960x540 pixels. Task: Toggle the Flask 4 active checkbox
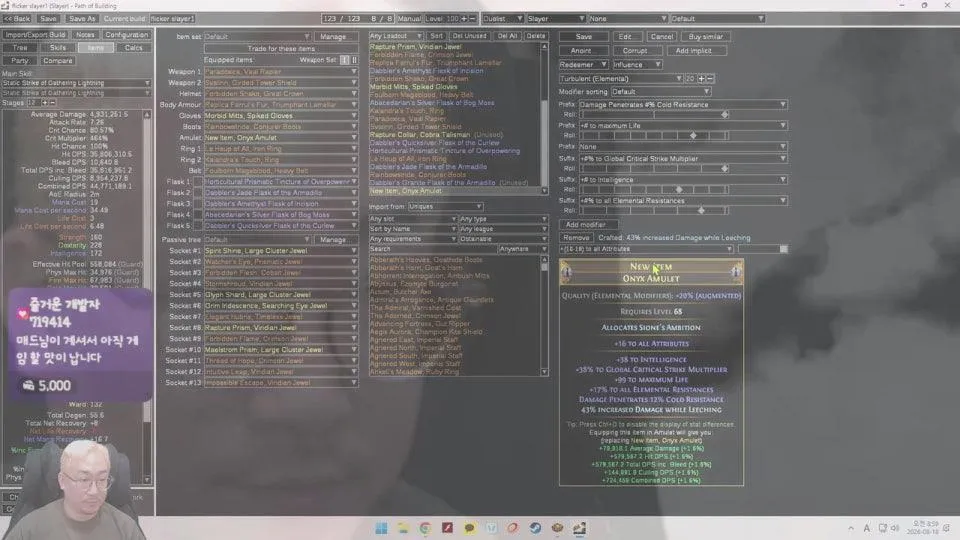tap(198, 215)
